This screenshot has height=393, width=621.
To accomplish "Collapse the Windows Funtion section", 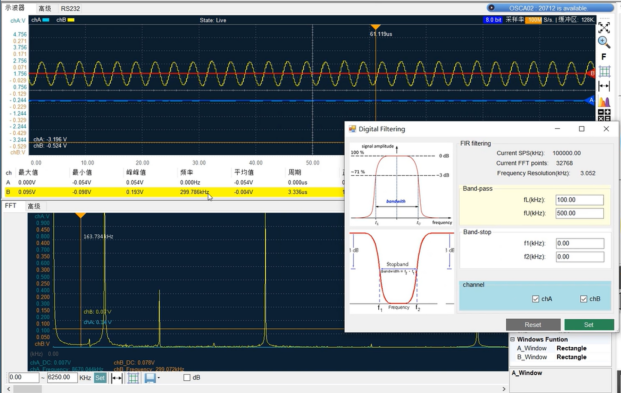I will 512,340.
